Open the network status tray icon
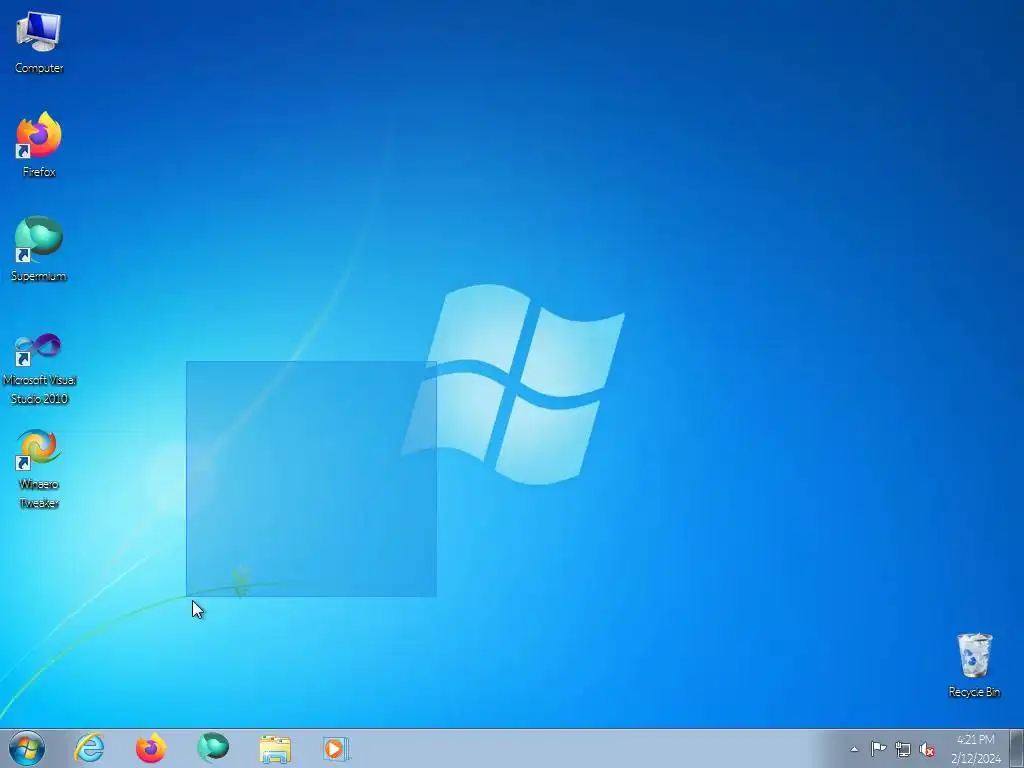The width and height of the screenshot is (1024, 768). [x=903, y=749]
